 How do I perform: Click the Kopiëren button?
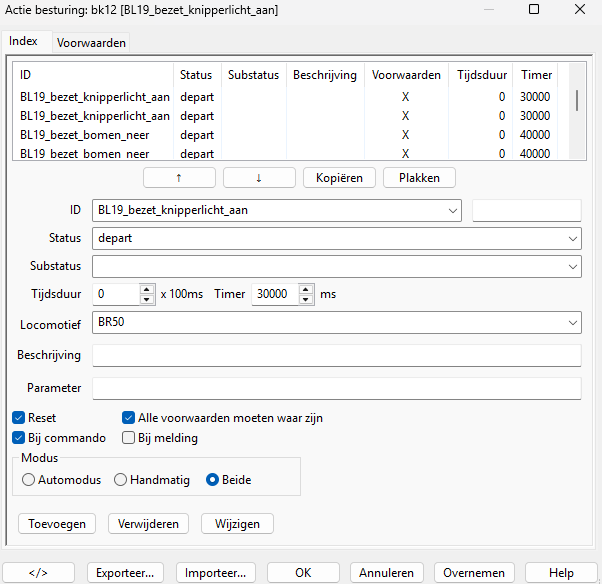click(x=339, y=177)
